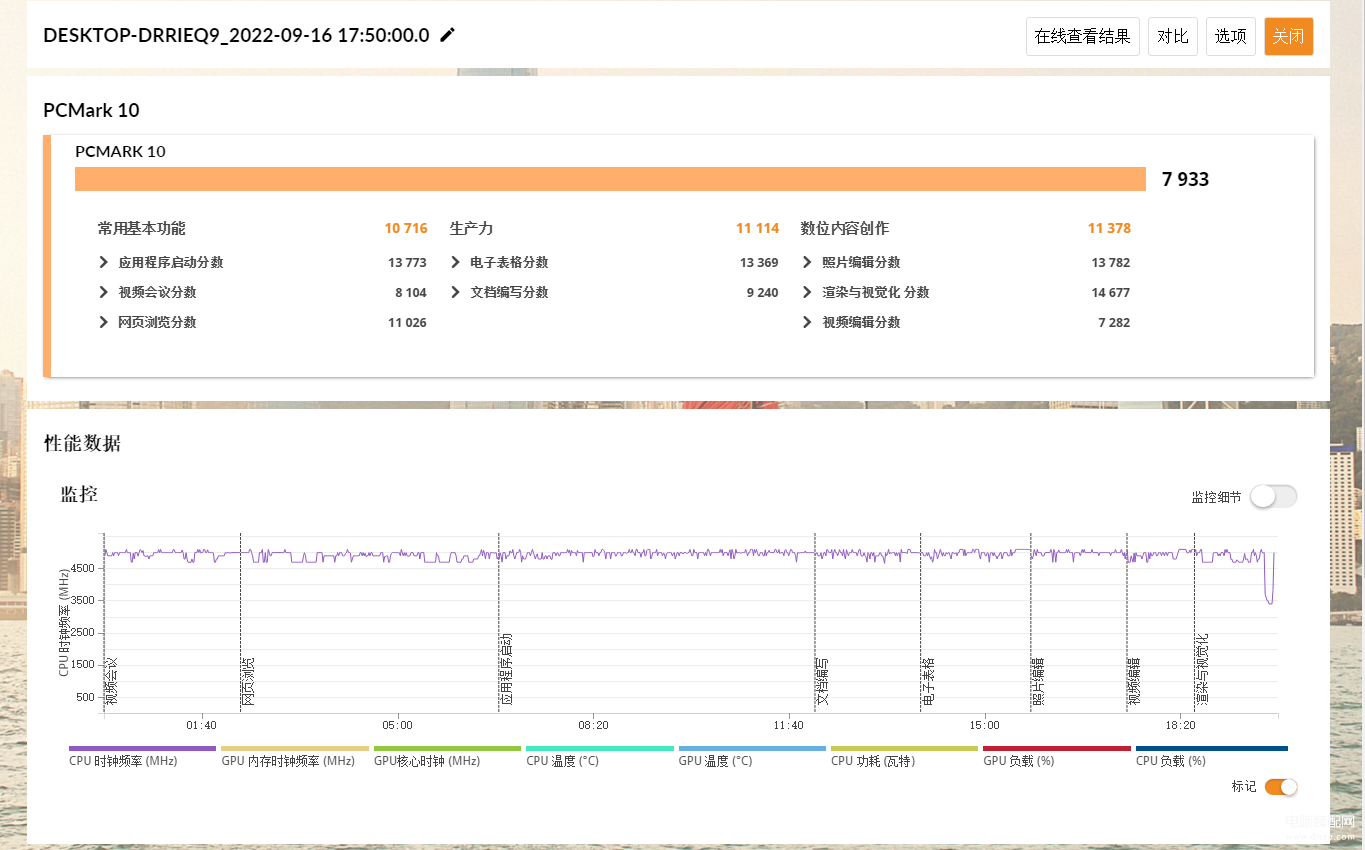
Task: Click the 11 026 web browsing value
Action: pyautogui.click(x=407, y=322)
